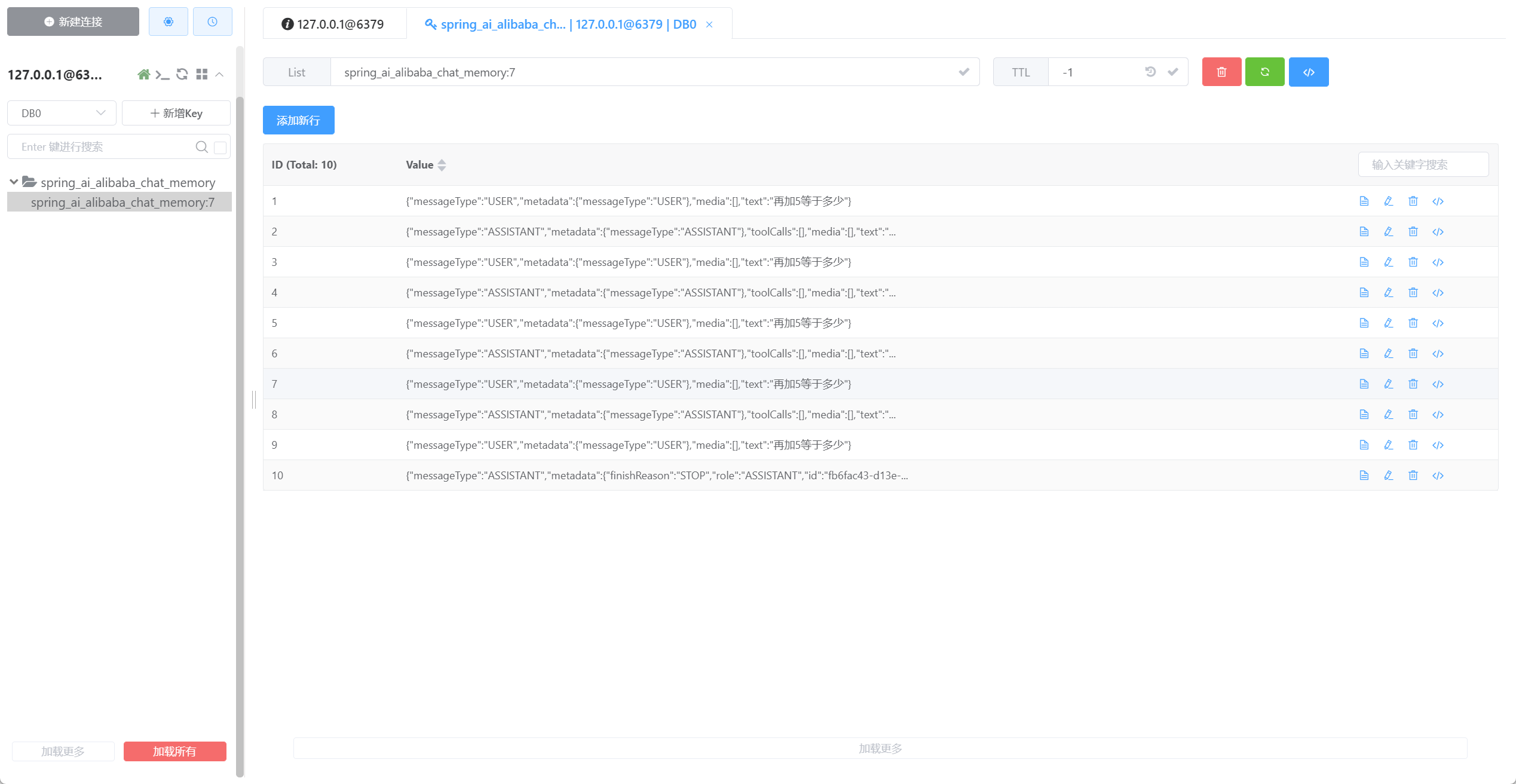Switch to the 127.0.0.1@6379 info tab
Image resolution: width=1516 pixels, height=784 pixels.
pos(333,24)
